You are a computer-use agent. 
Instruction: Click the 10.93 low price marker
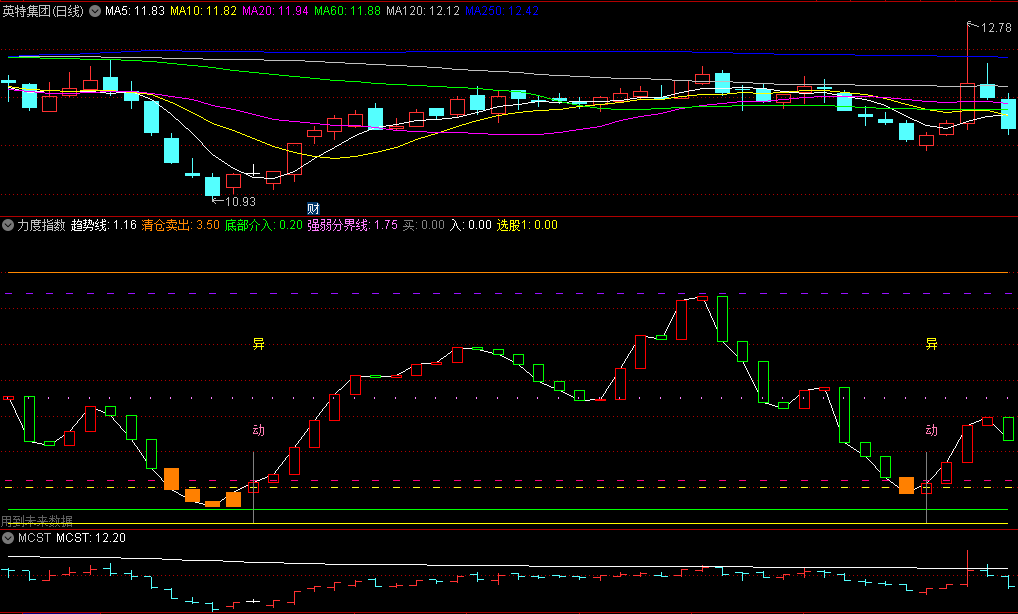point(240,202)
